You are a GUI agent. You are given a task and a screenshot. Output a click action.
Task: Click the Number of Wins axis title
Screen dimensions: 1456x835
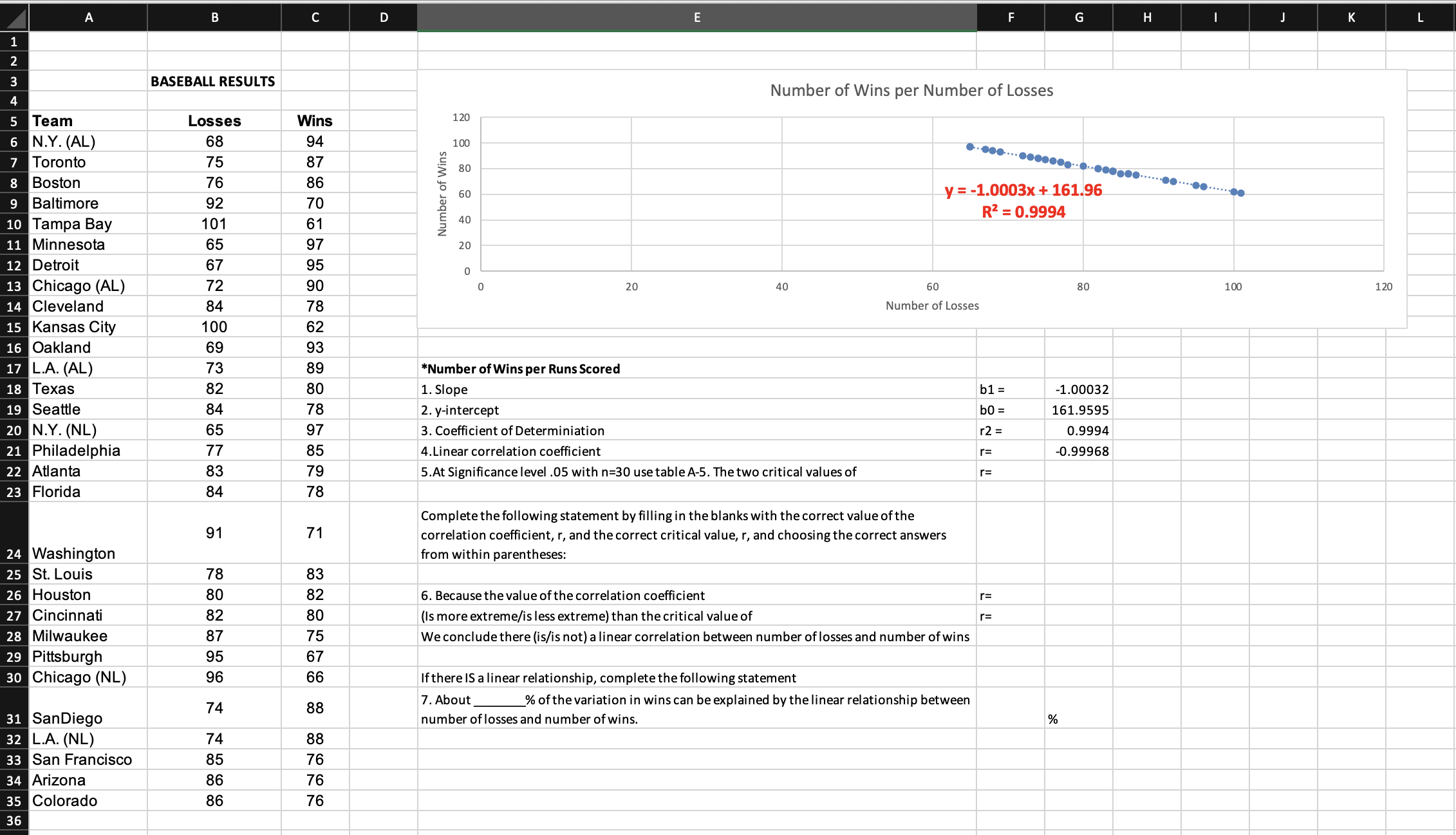(x=442, y=194)
